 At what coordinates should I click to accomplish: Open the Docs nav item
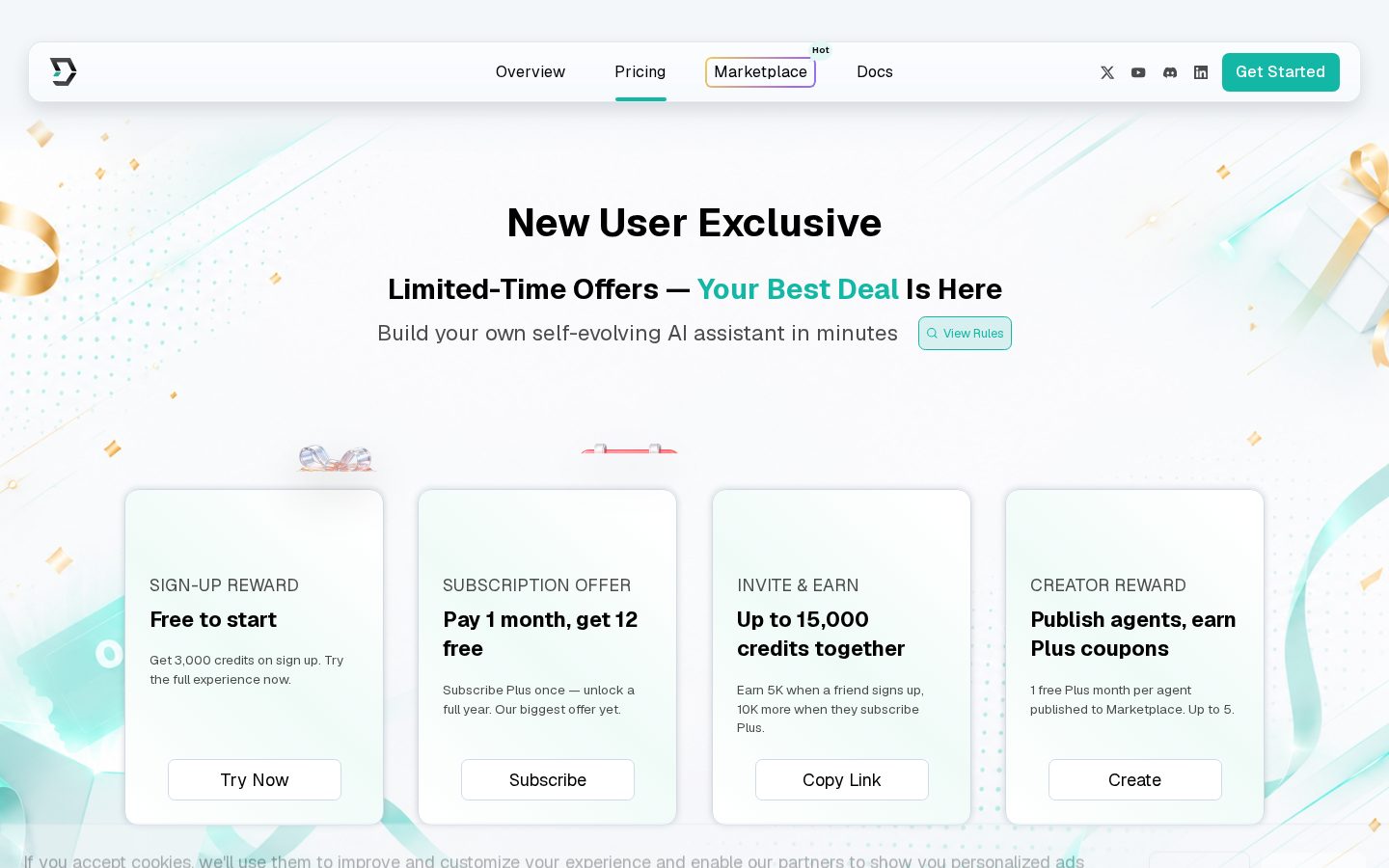point(875,71)
